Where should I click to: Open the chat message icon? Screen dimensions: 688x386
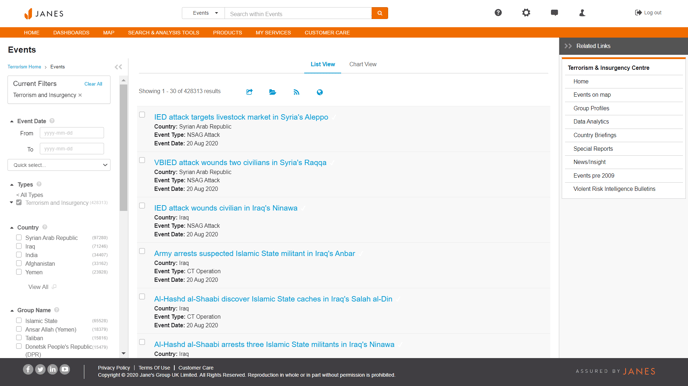click(x=554, y=13)
